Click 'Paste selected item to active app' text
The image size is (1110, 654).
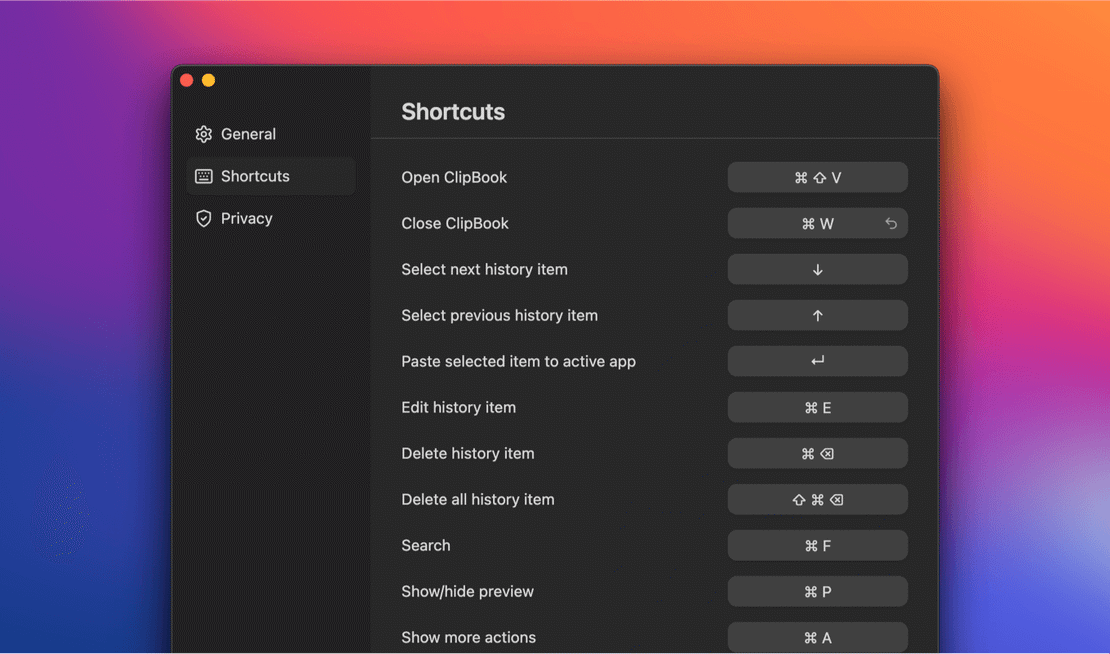pos(518,362)
